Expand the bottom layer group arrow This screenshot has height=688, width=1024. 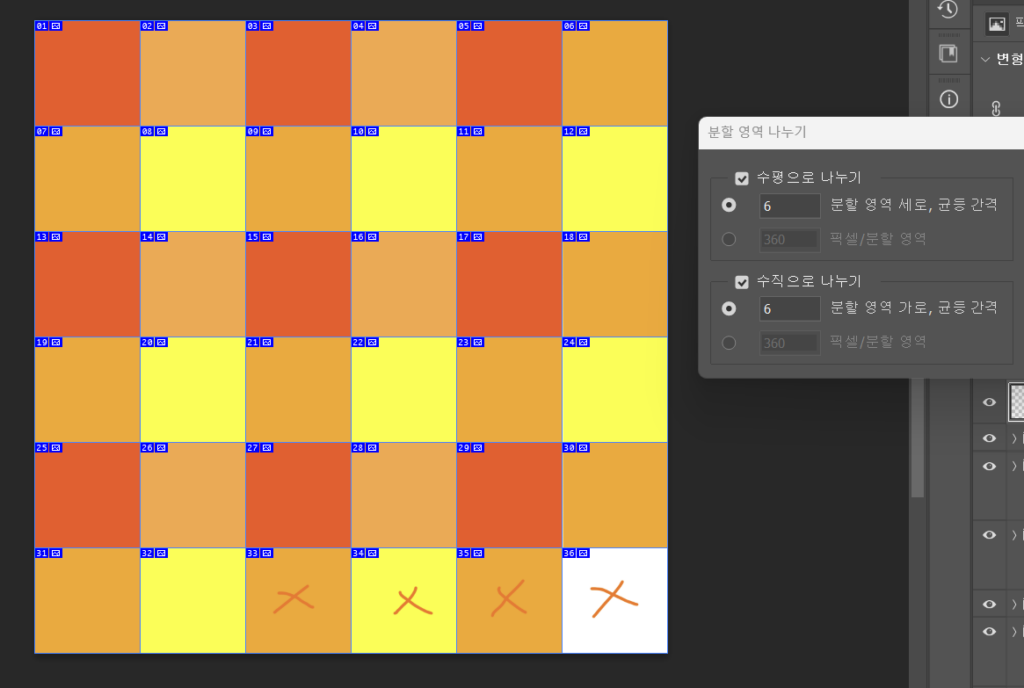point(1014,632)
